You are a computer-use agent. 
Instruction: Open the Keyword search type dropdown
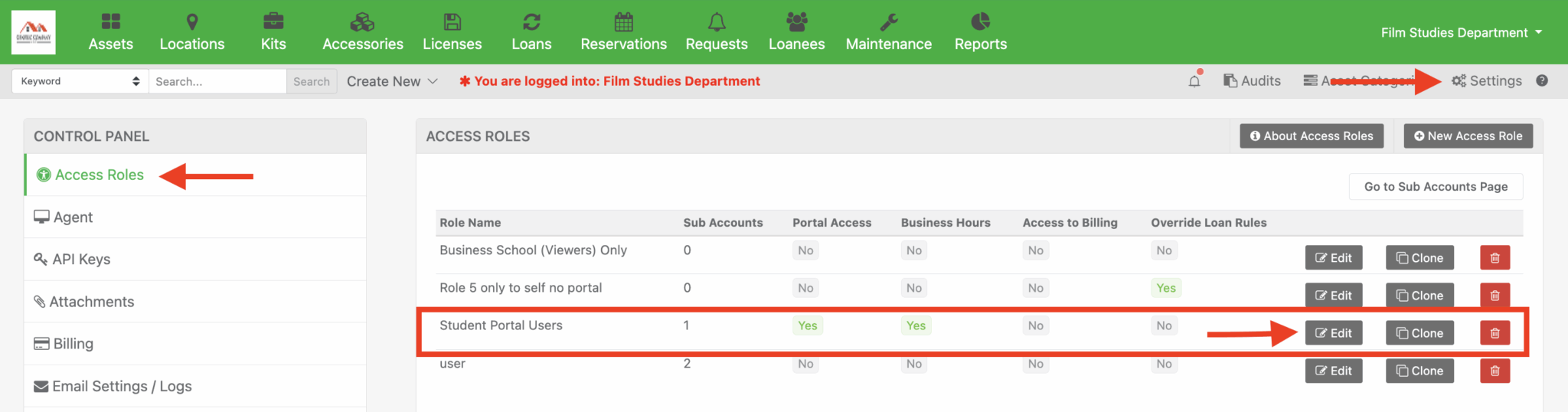click(x=80, y=81)
